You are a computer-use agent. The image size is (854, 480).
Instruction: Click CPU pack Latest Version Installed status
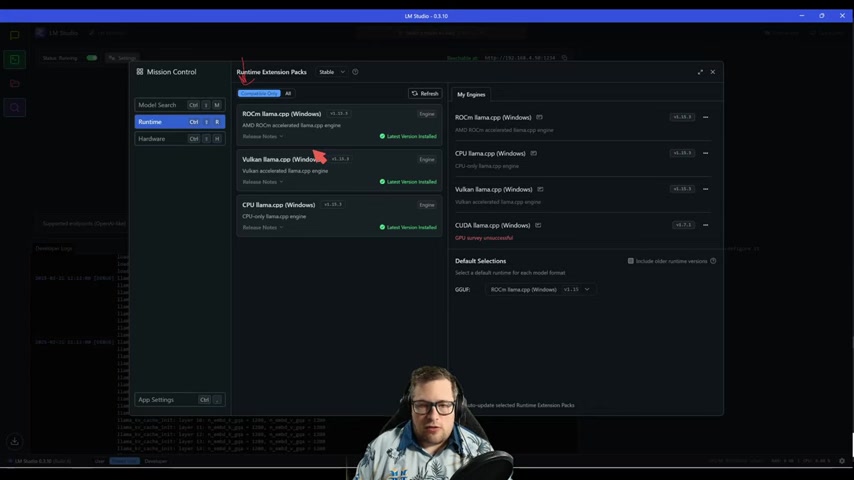point(408,227)
